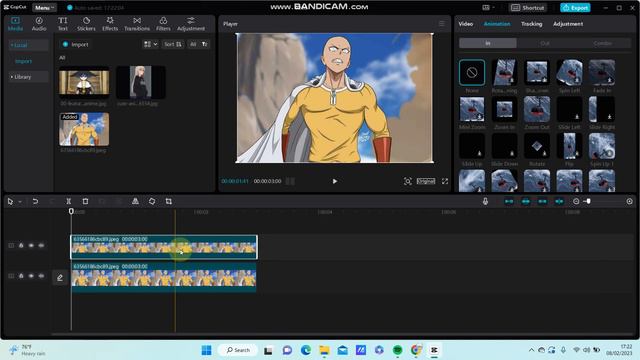Switch to the Tracking tab
The width and height of the screenshot is (640, 360).
(x=531, y=24)
